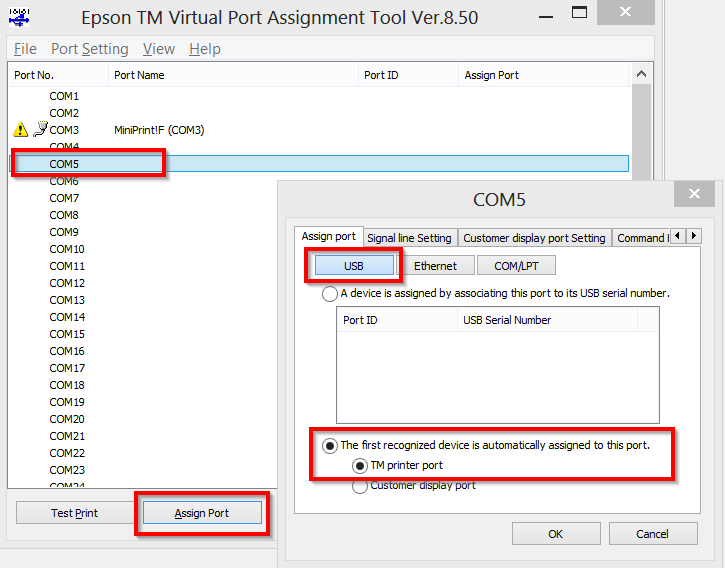
Task: Choose Customer display port radio button
Action: 360,486
